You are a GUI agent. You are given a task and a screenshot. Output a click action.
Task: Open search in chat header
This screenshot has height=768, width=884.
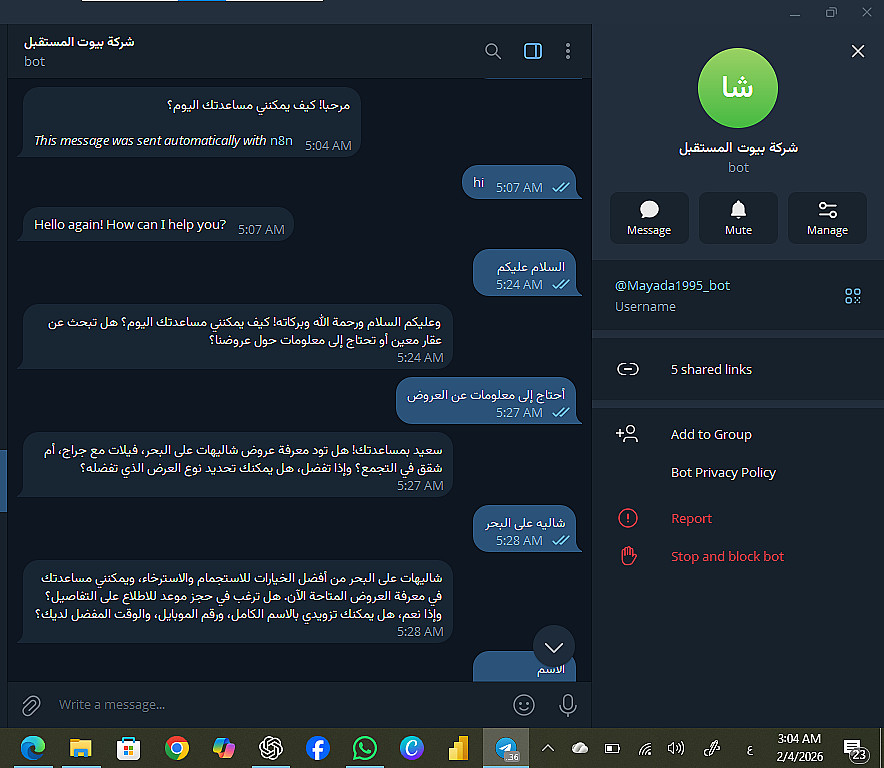[493, 51]
